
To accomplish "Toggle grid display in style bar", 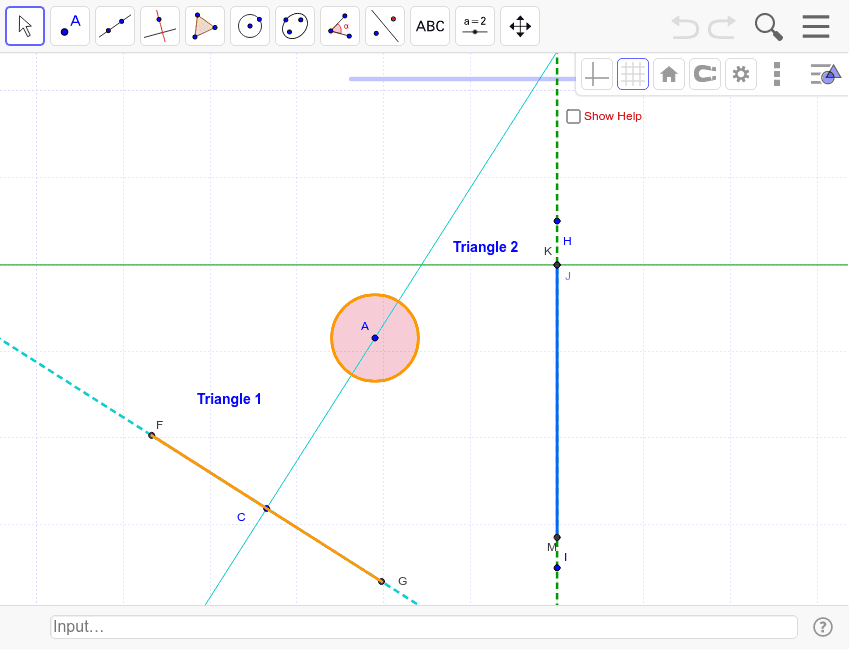I will coord(633,74).
